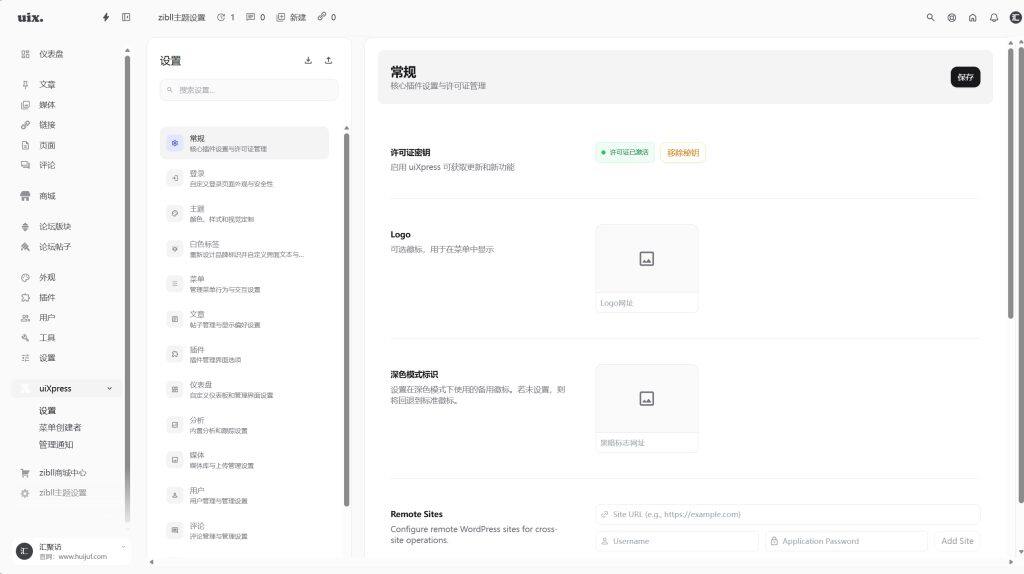Select the 评论 settings category in settings list
Viewport: 1024px width, 574px height.
click(x=245, y=531)
